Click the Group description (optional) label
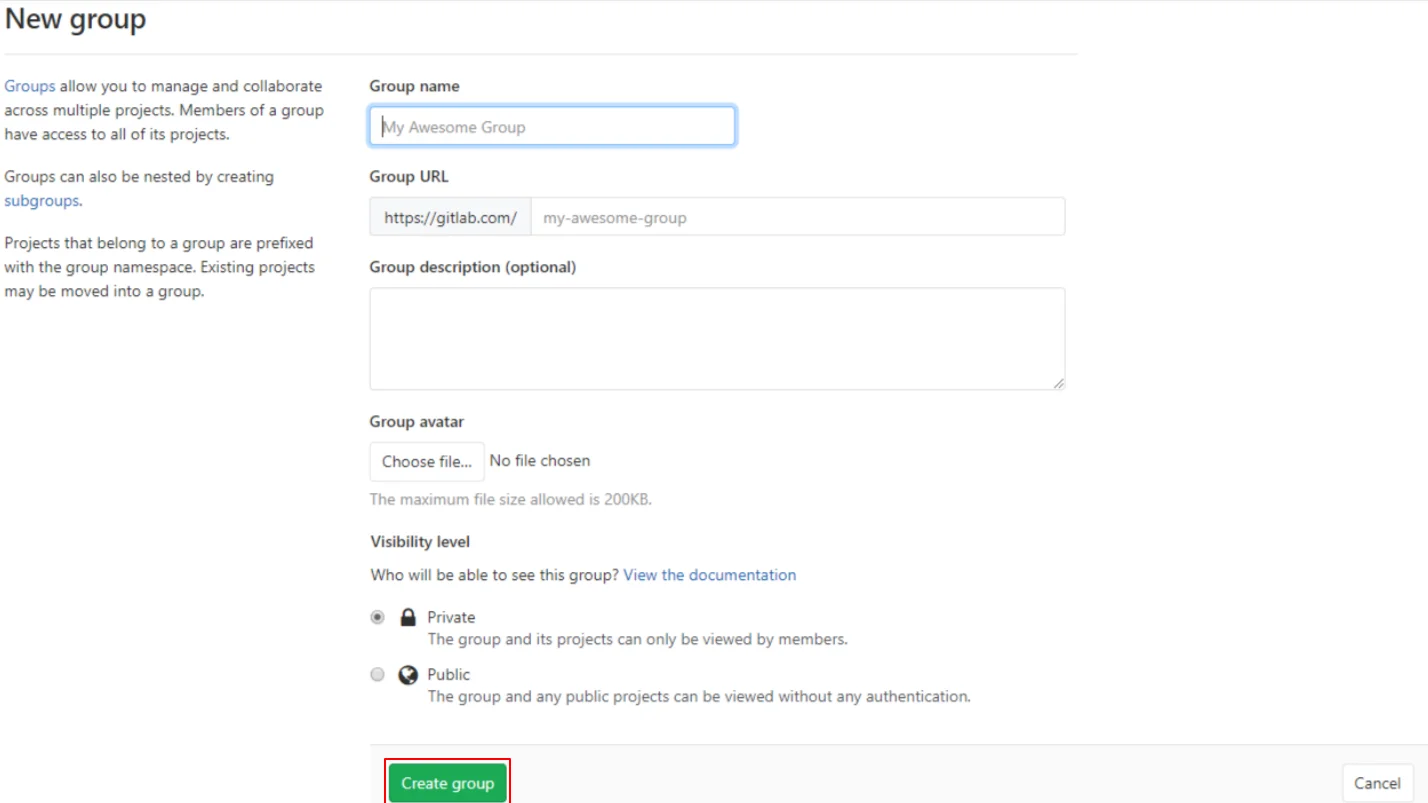The width and height of the screenshot is (1428, 803). tap(473, 267)
